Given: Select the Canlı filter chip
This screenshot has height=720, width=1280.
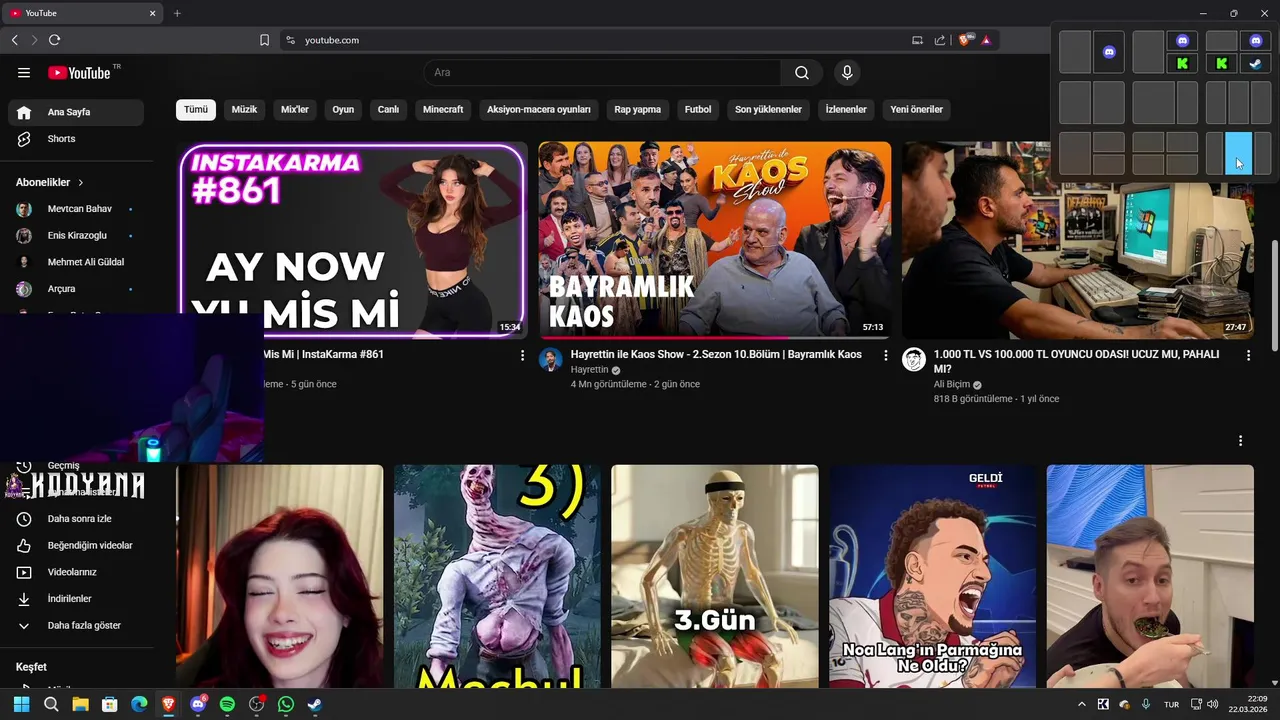Looking at the screenshot, I should [x=388, y=109].
